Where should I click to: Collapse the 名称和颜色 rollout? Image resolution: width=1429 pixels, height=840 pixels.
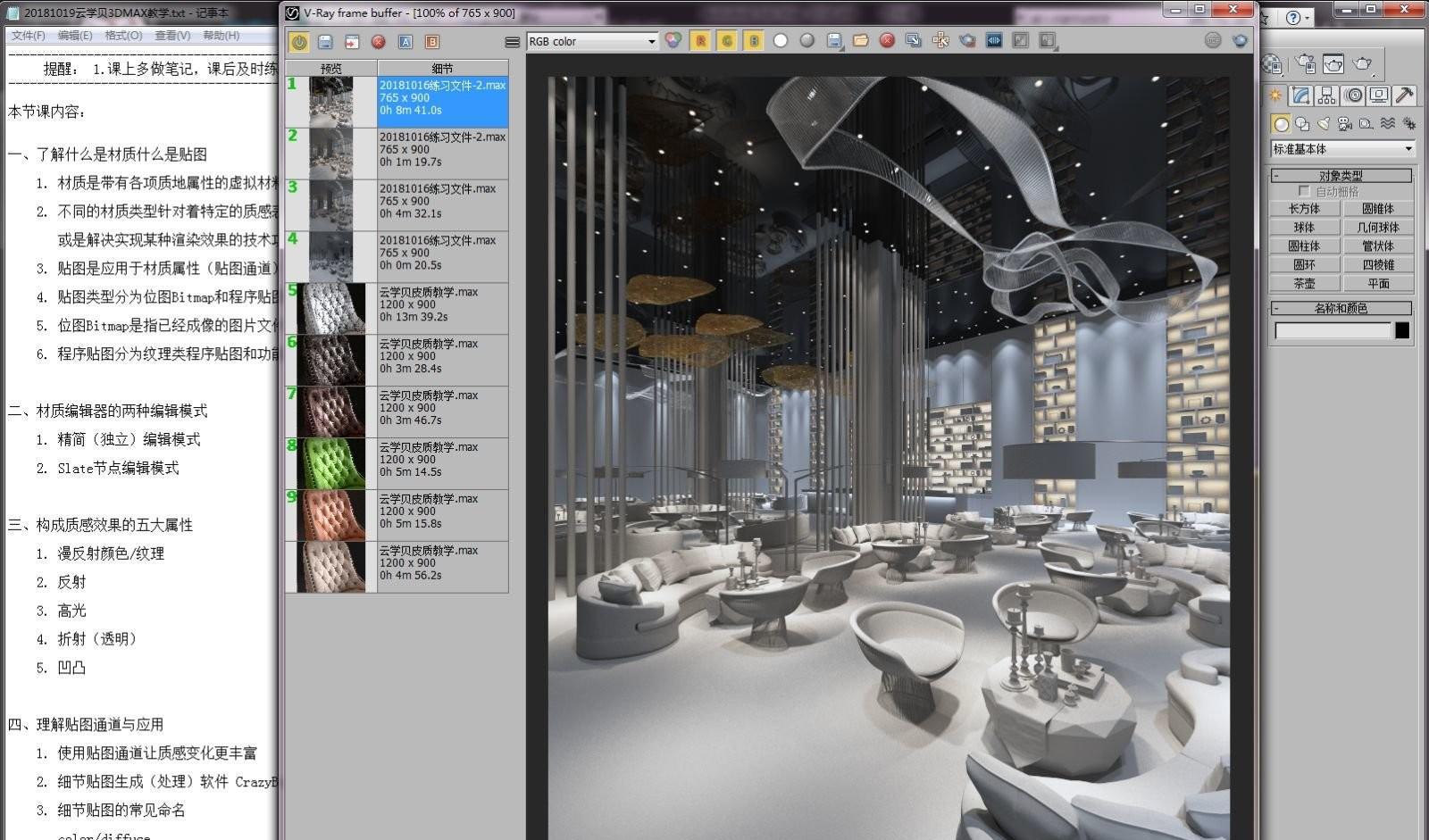[x=1341, y=308]
